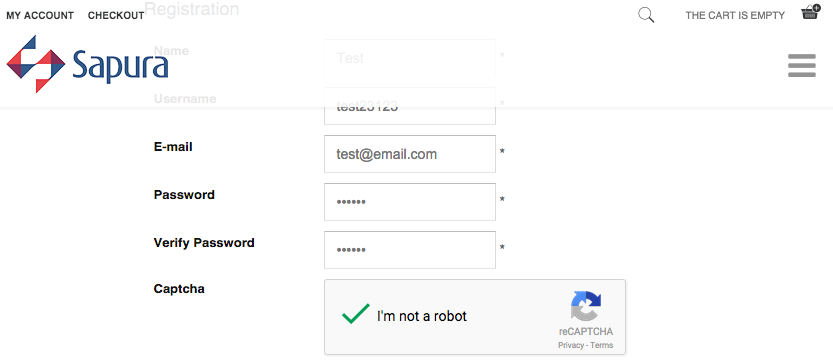Click the Sapura logo
The height and width of the screenshot is (363, 833).
[87, 64]
